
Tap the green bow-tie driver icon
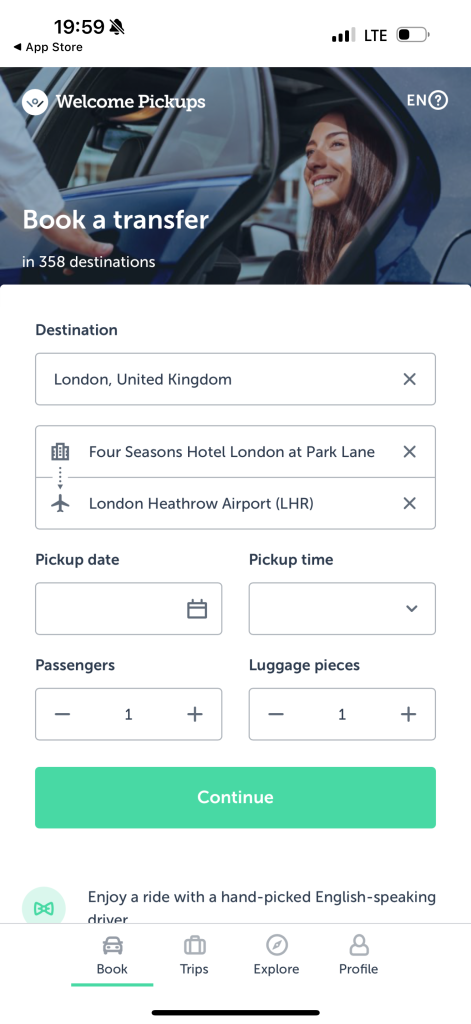pyautogui.click(x=44, y=908)
